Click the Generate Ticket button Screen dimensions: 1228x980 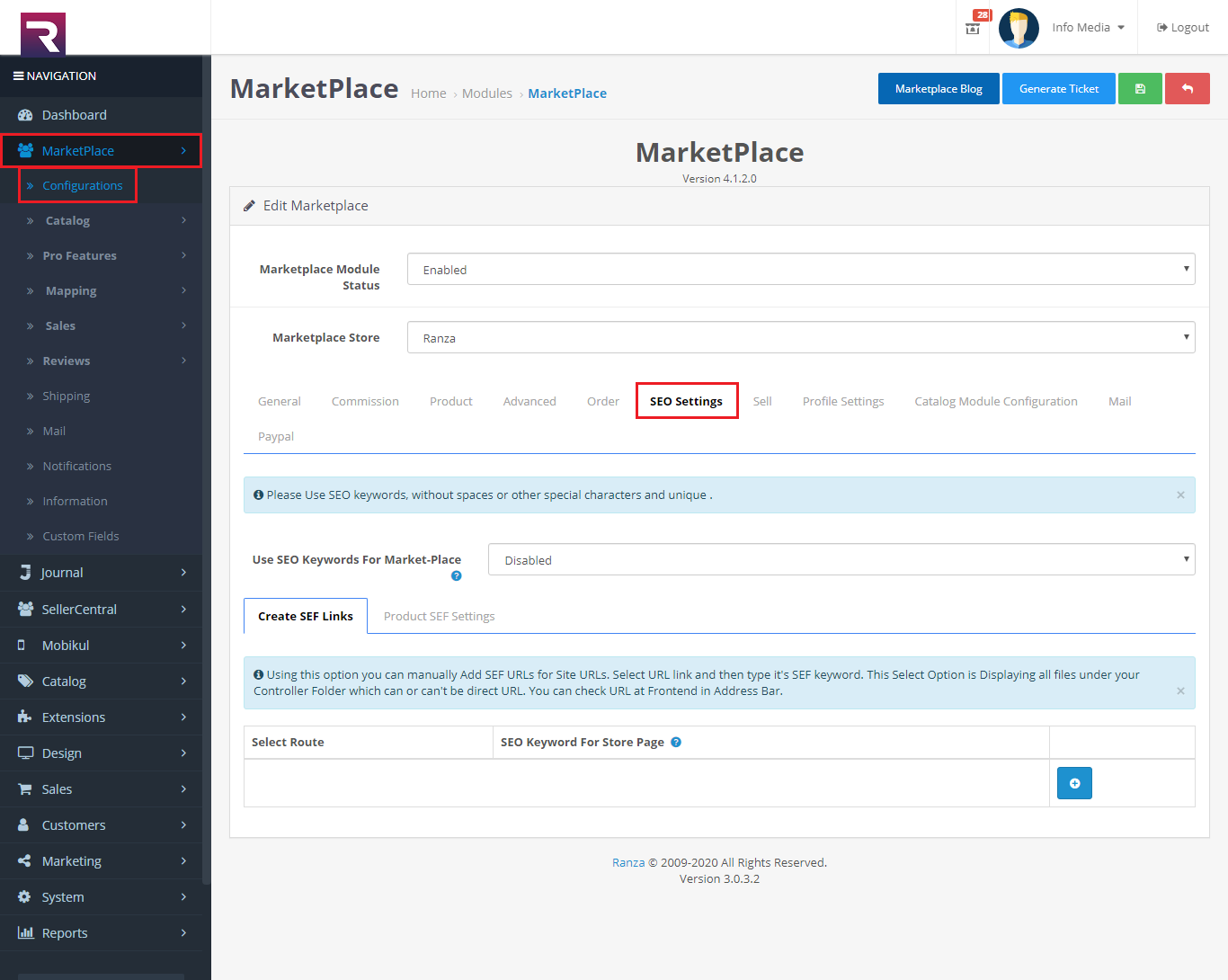coord(1059,89)
